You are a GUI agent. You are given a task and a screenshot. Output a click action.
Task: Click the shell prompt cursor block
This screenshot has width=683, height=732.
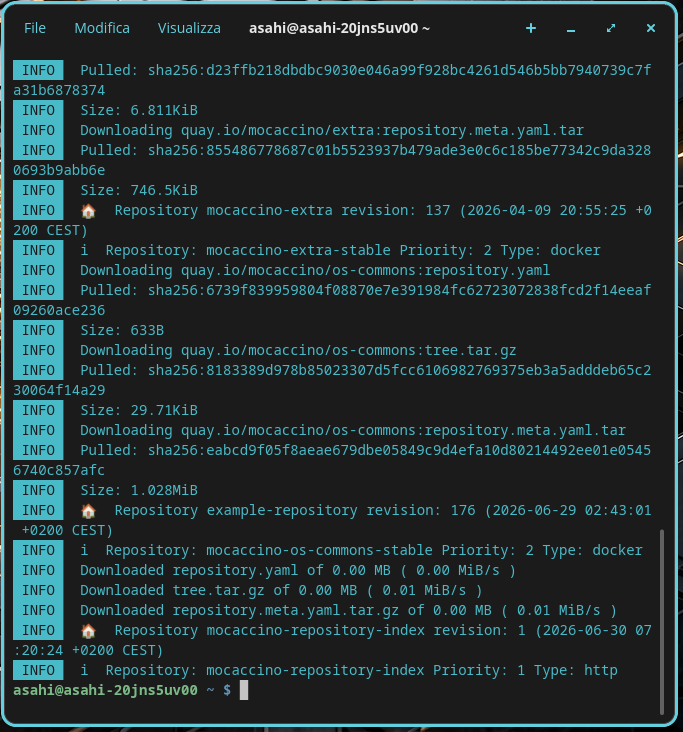pos(244,690)
